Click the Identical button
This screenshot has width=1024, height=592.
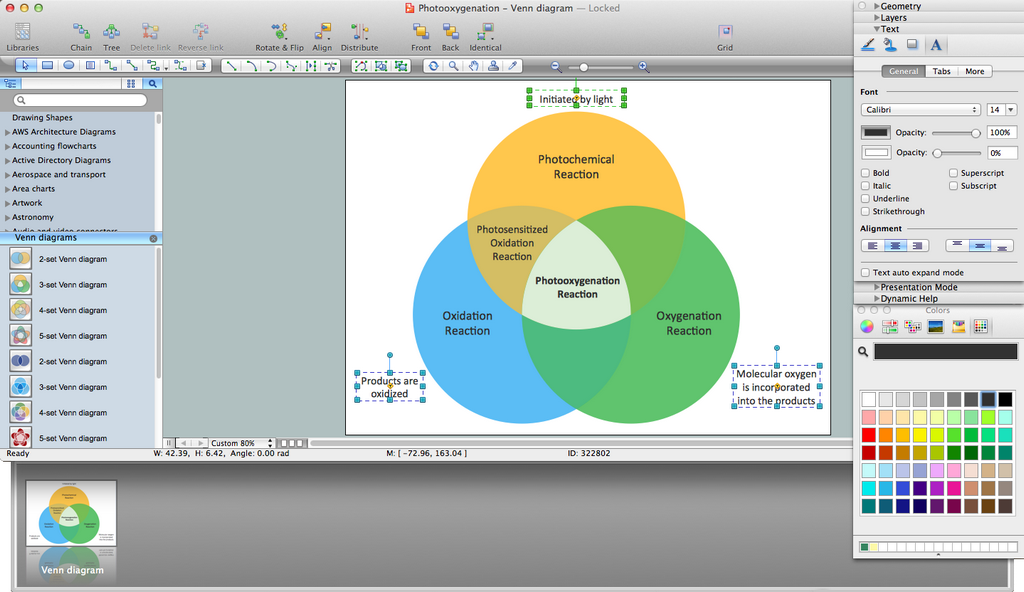485,33
